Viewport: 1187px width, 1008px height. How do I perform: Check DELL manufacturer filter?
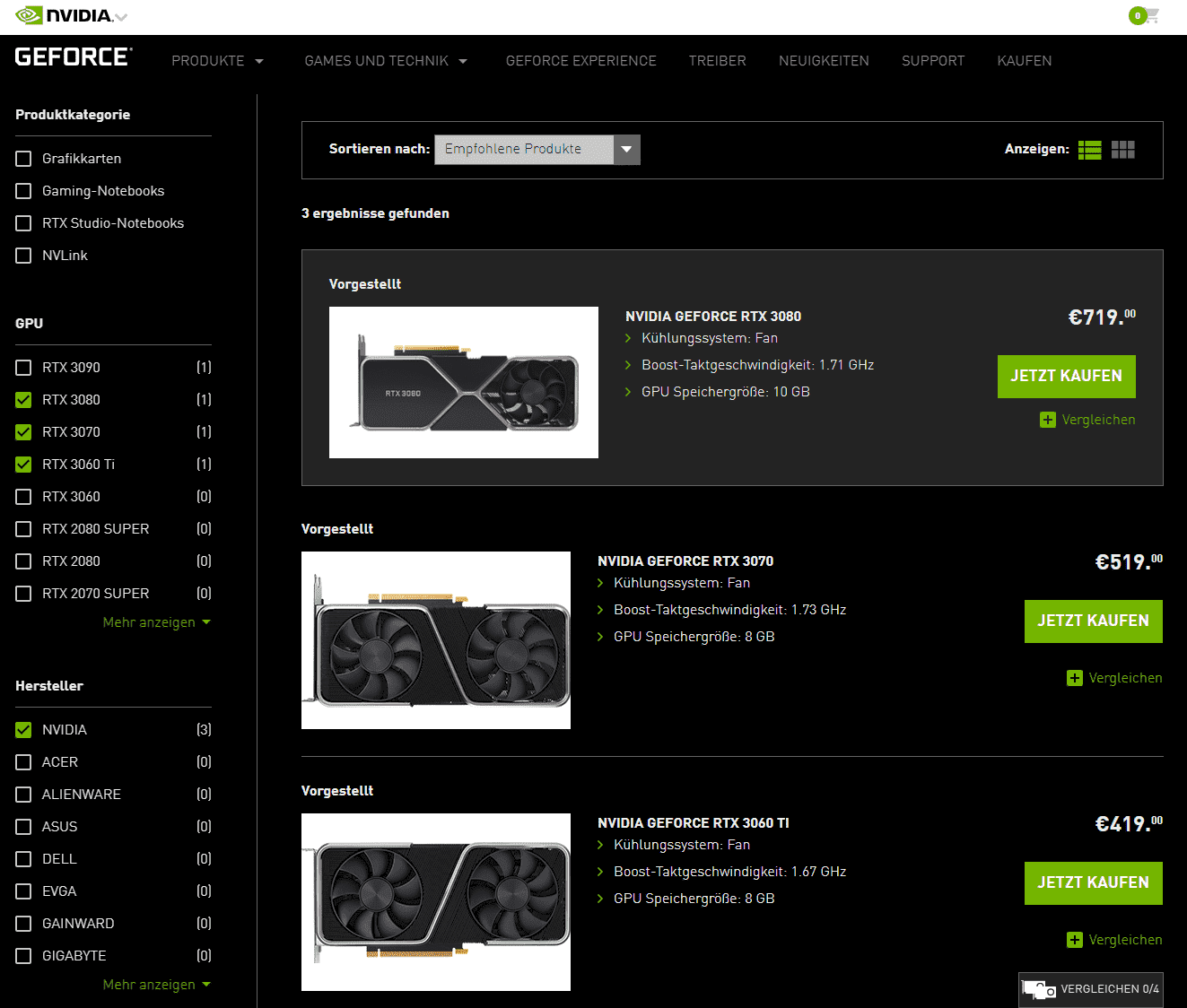tap(23, 859)
